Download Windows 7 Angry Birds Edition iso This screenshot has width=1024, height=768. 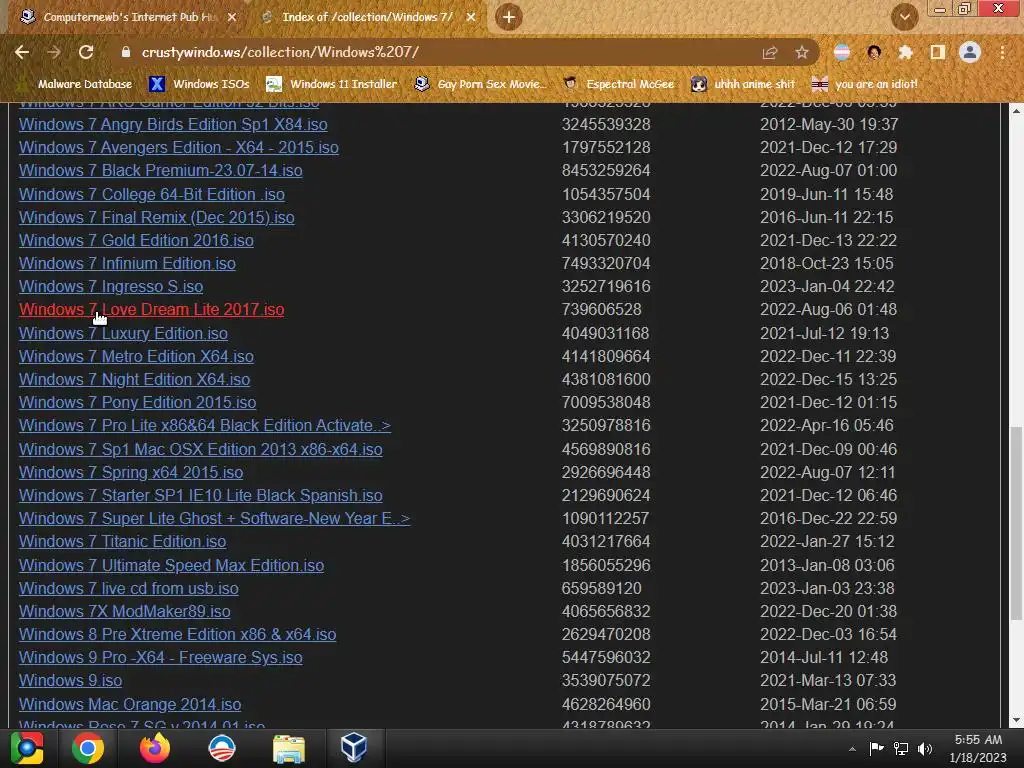click(173, 124)
